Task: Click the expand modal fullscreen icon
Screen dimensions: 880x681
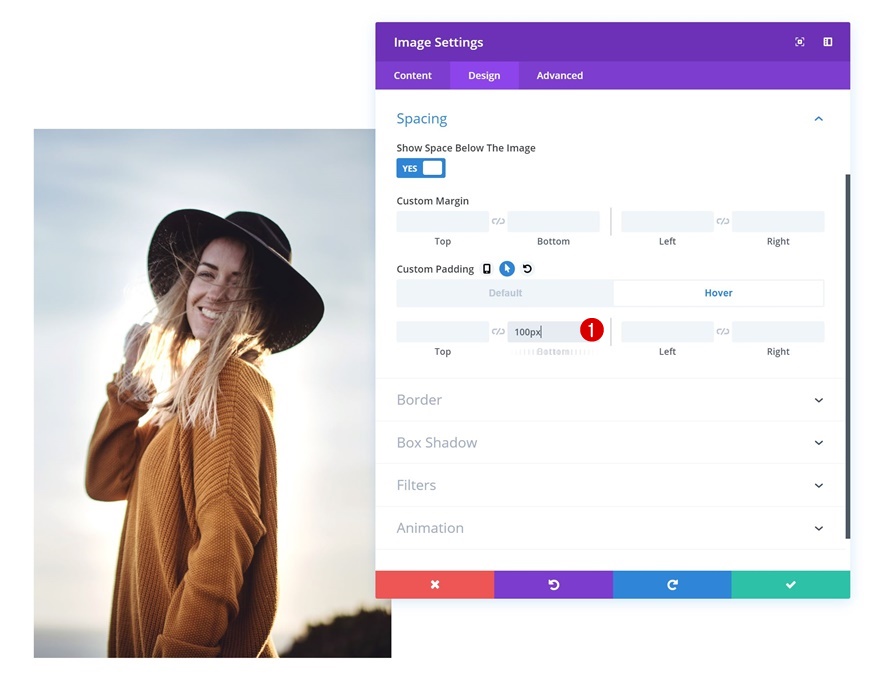Action: 800,42
